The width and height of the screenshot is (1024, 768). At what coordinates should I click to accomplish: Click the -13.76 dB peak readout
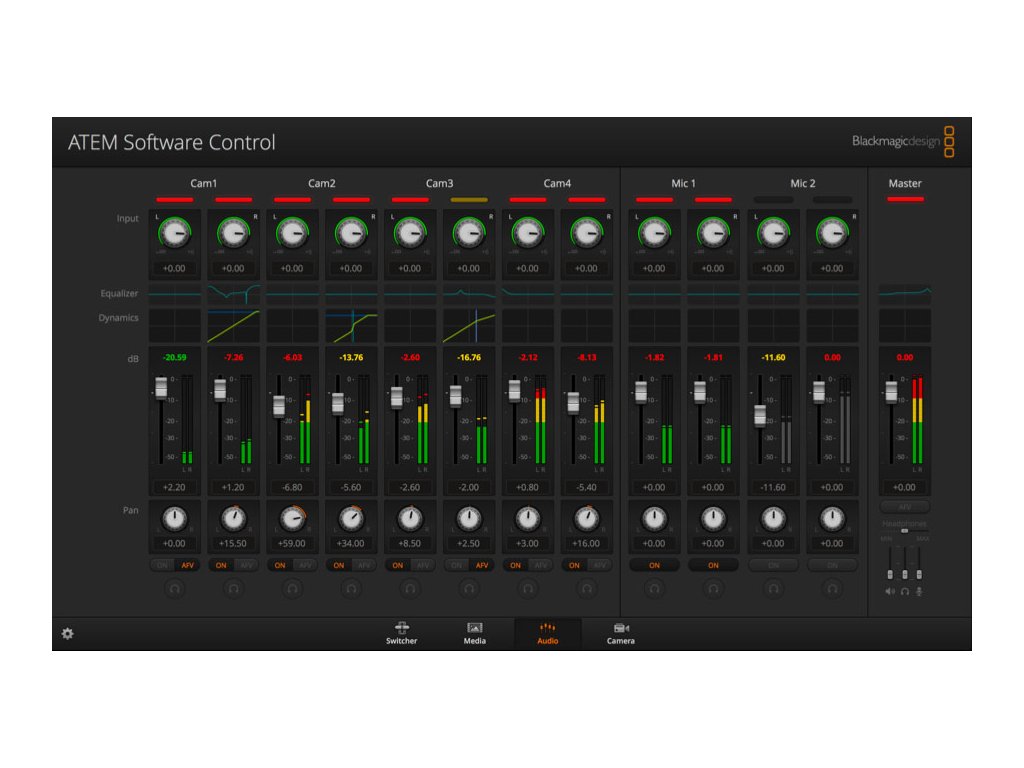click(x=351, y=357)
